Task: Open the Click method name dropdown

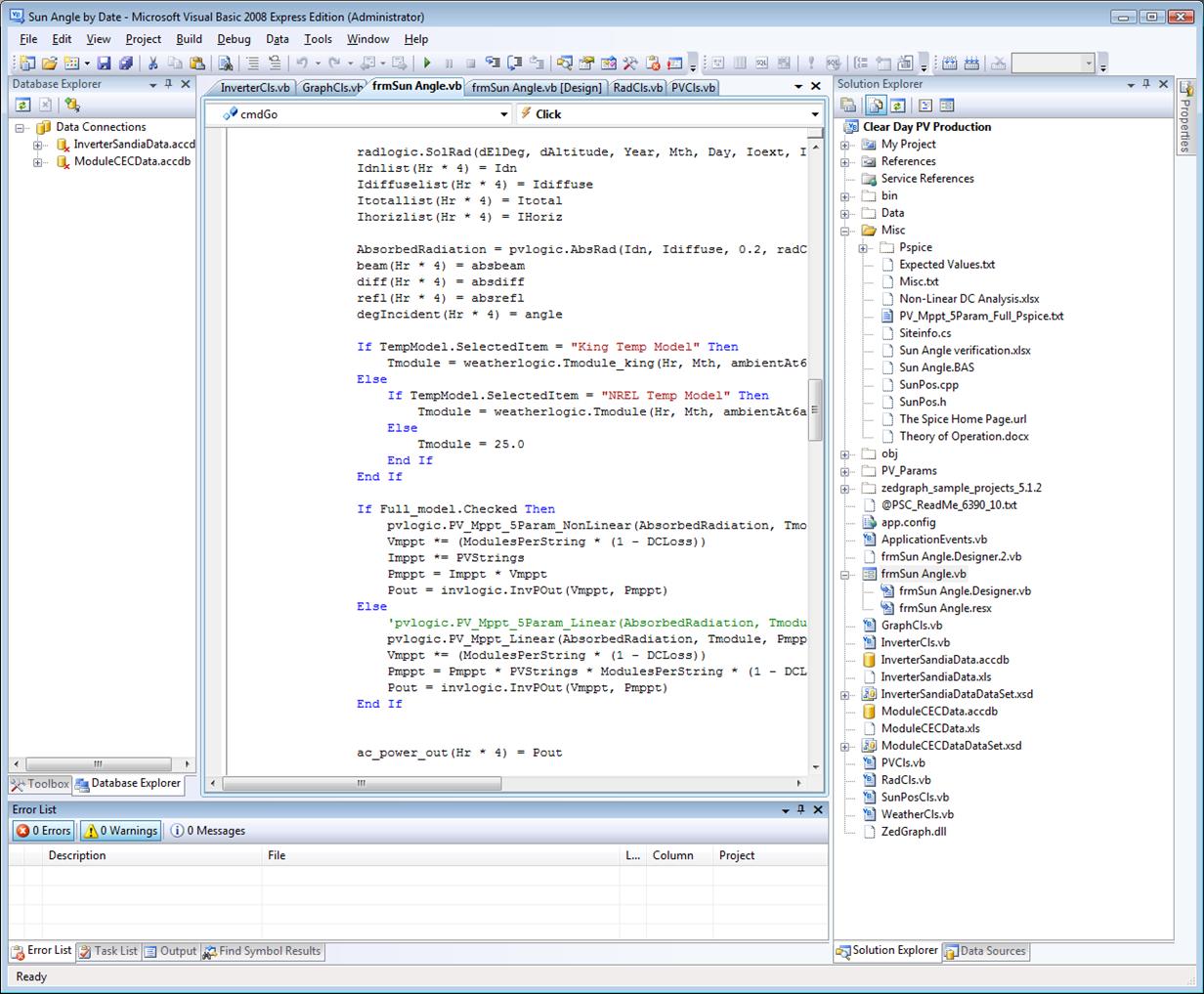Action: click(x=815, y=114)
